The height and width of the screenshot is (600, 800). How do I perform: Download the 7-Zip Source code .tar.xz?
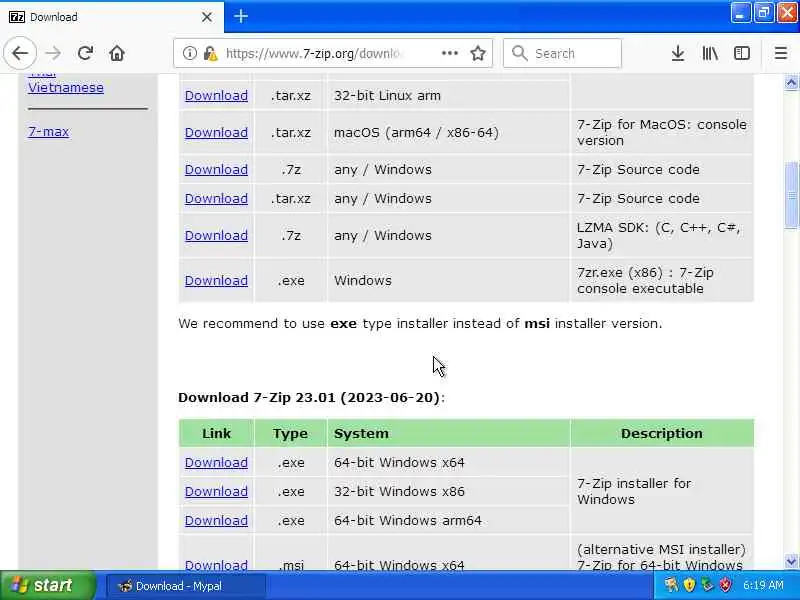coord(216,198)
